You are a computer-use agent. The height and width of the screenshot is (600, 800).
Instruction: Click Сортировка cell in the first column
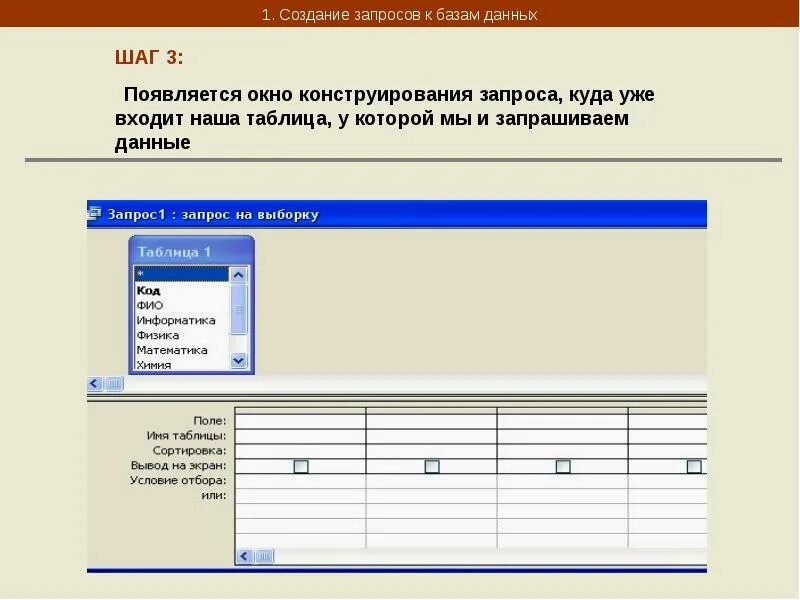(x=301, y=451)
